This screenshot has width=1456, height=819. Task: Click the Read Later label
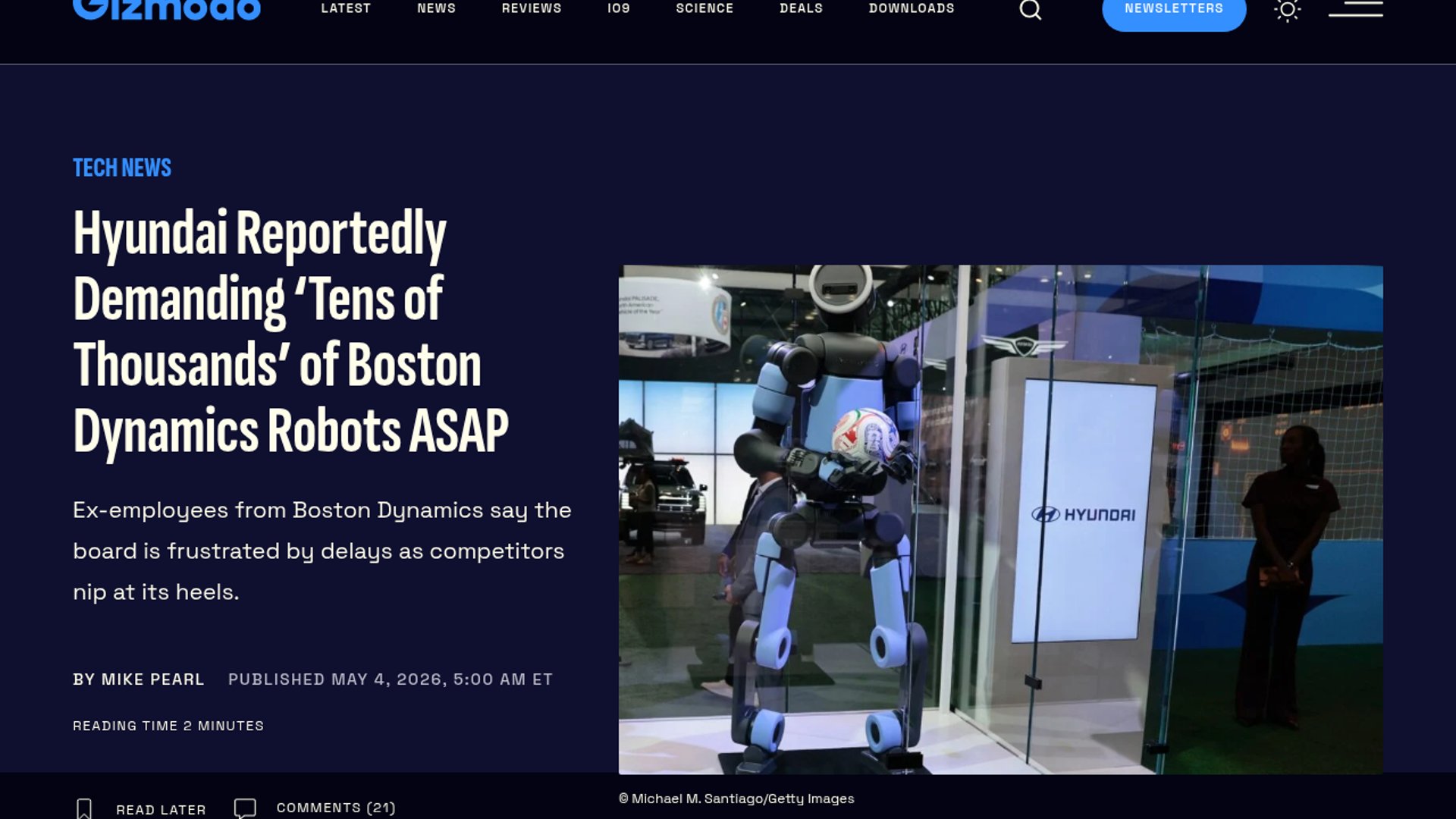point(161,810)
